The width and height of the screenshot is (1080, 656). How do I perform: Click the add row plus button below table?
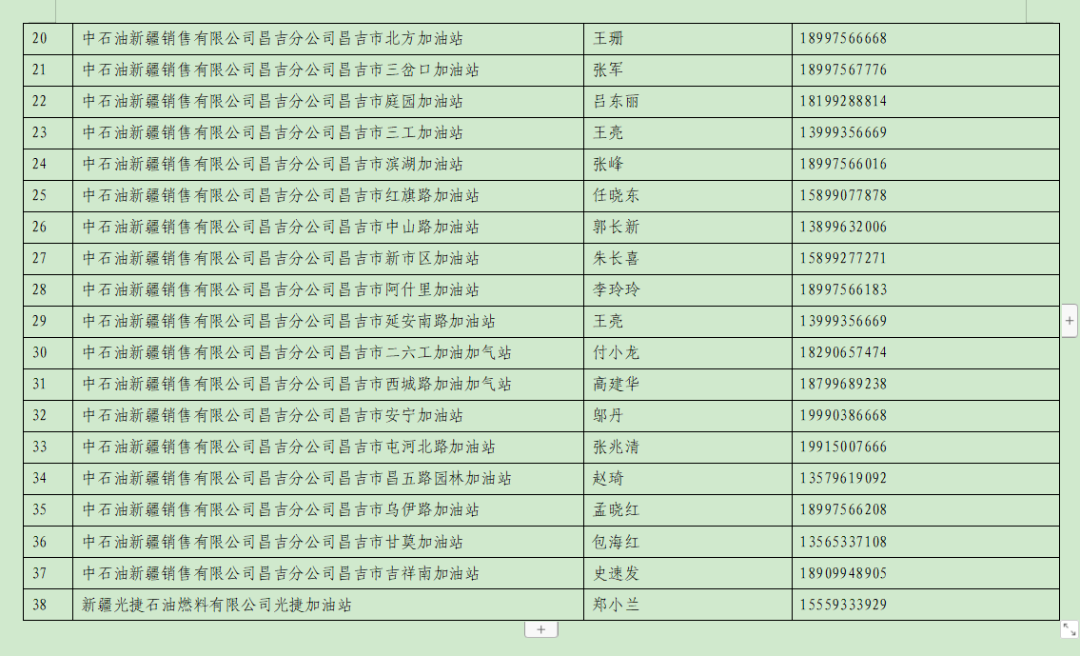click(541, 629)
